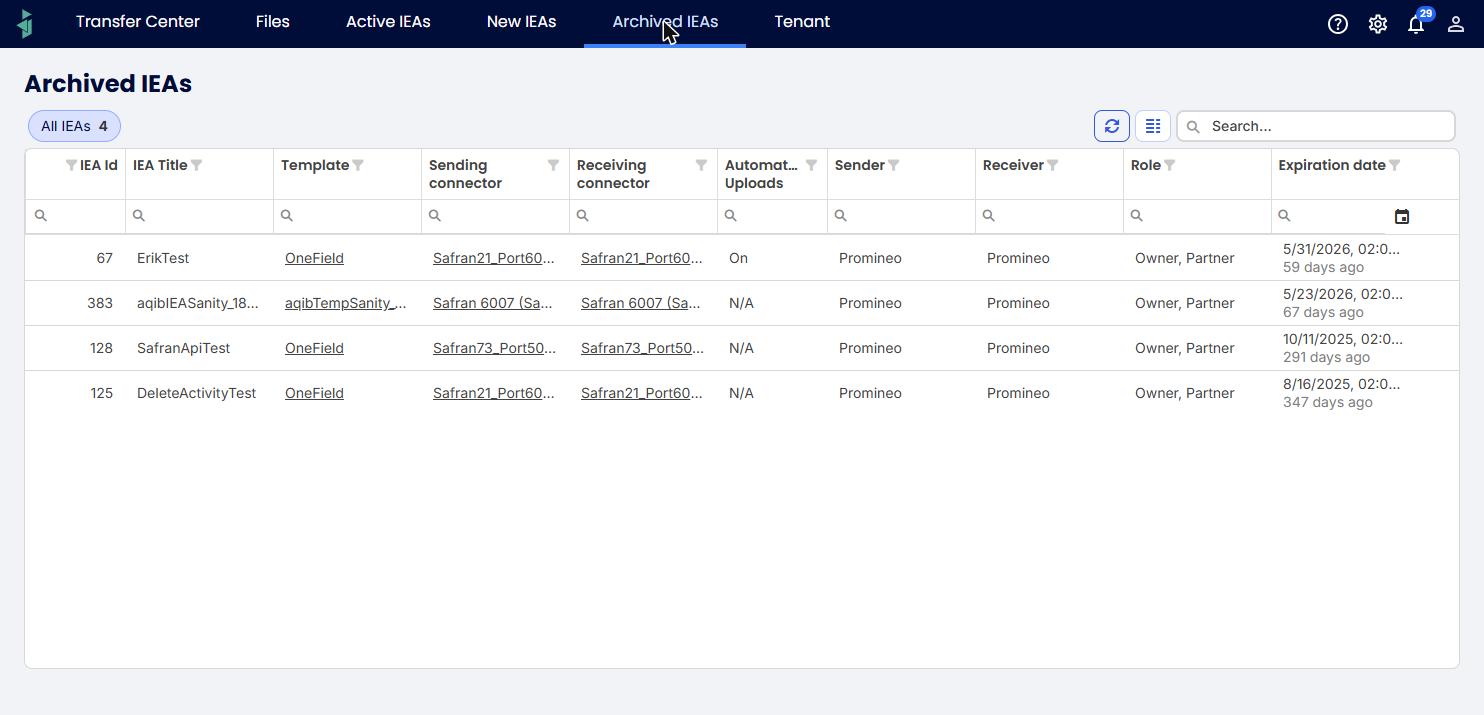Click the IEA Id column filter input

[x=75, y=216]
